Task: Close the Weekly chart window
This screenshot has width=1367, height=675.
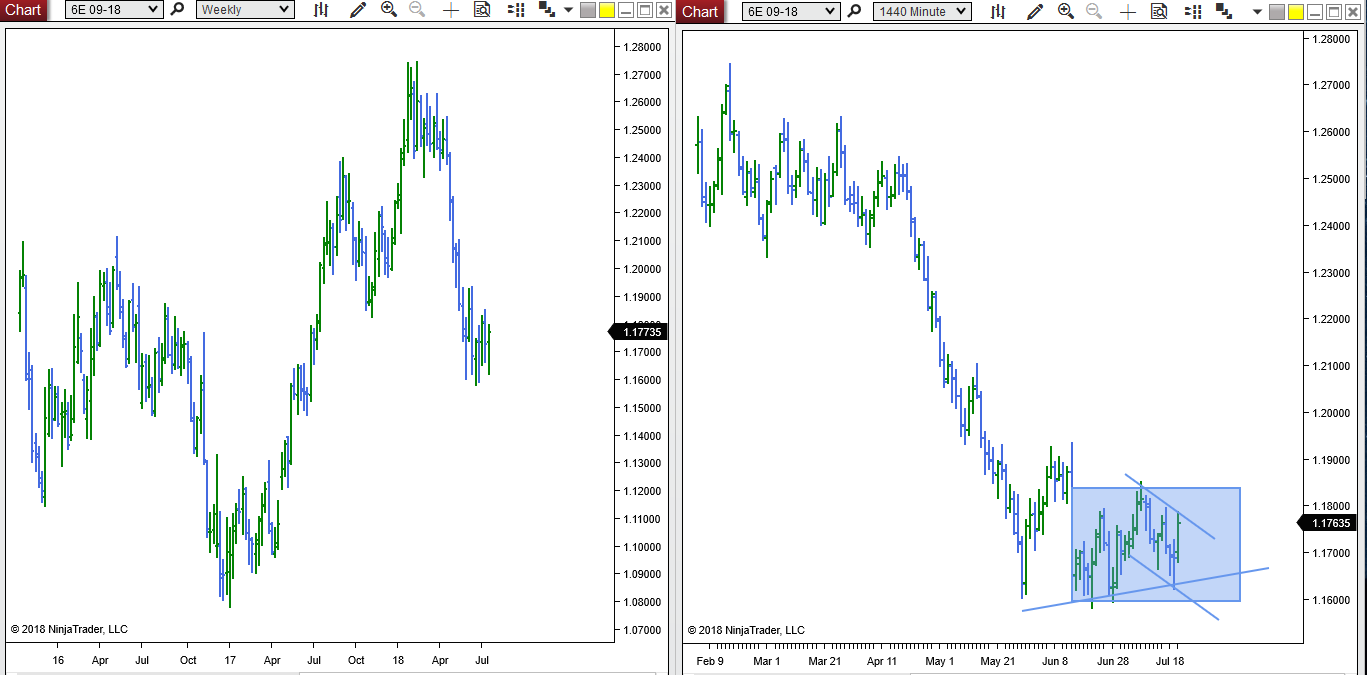Action: point(663,11)
